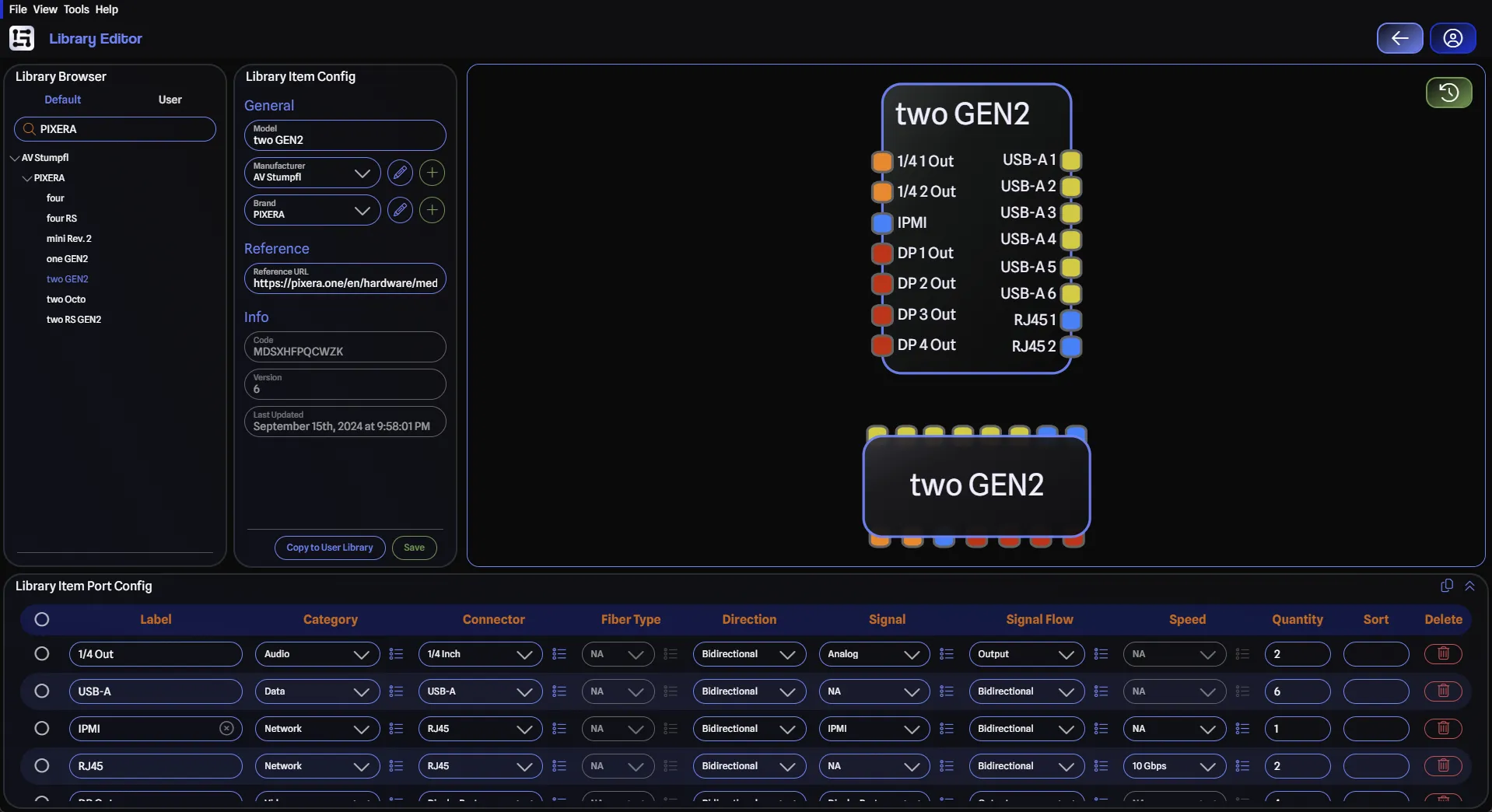Image resolution: width=1492 pixels, height=812 pixels.
Task: Open Connector list icon for RJ45 row
Action: 559,766
